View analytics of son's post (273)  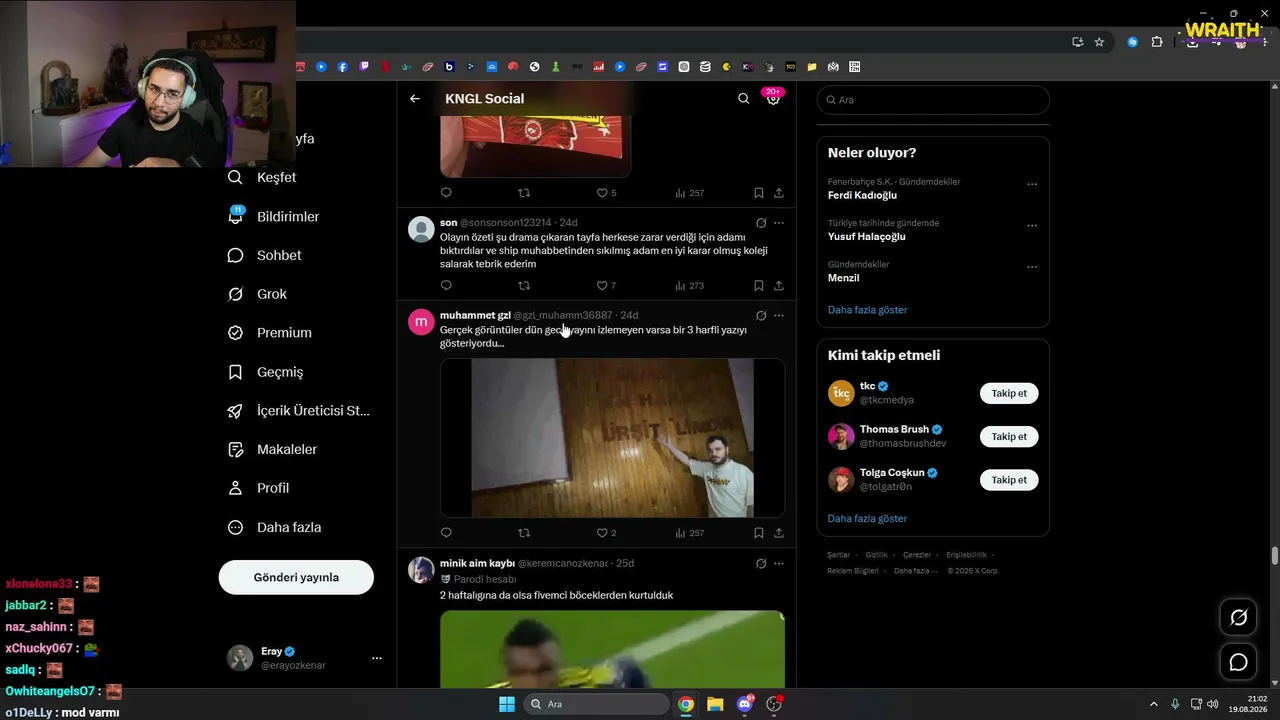pyautogui.click(x=690, y=285)
